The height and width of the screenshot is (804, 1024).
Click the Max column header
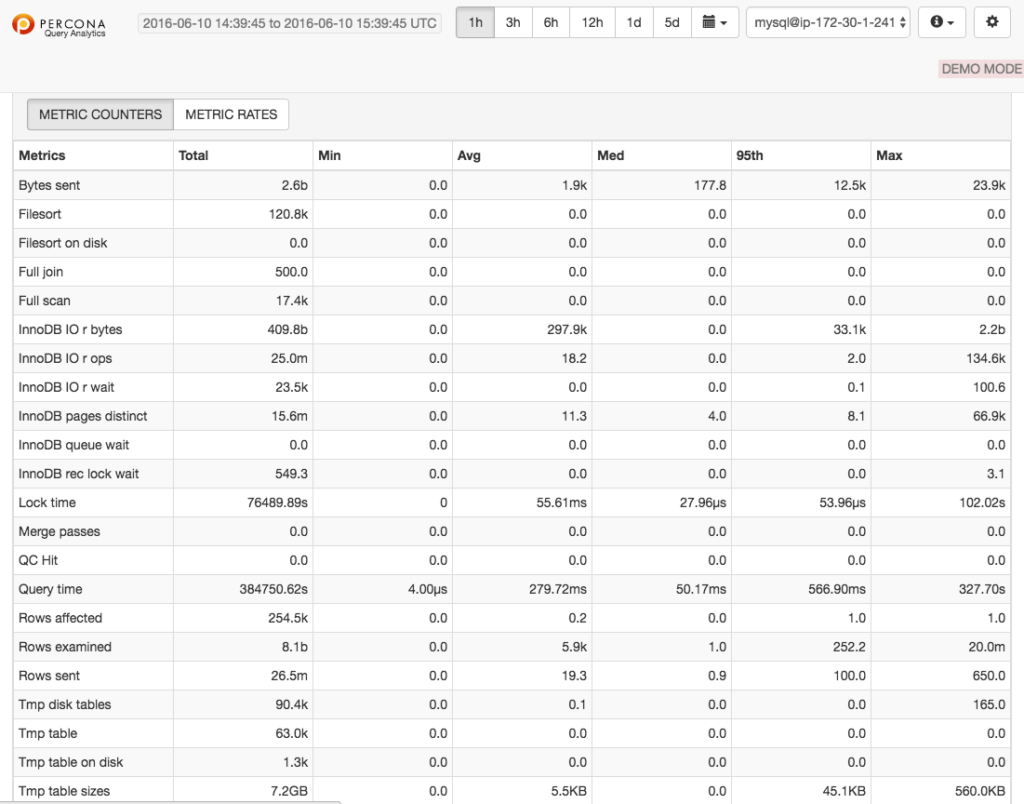[886, 156]
